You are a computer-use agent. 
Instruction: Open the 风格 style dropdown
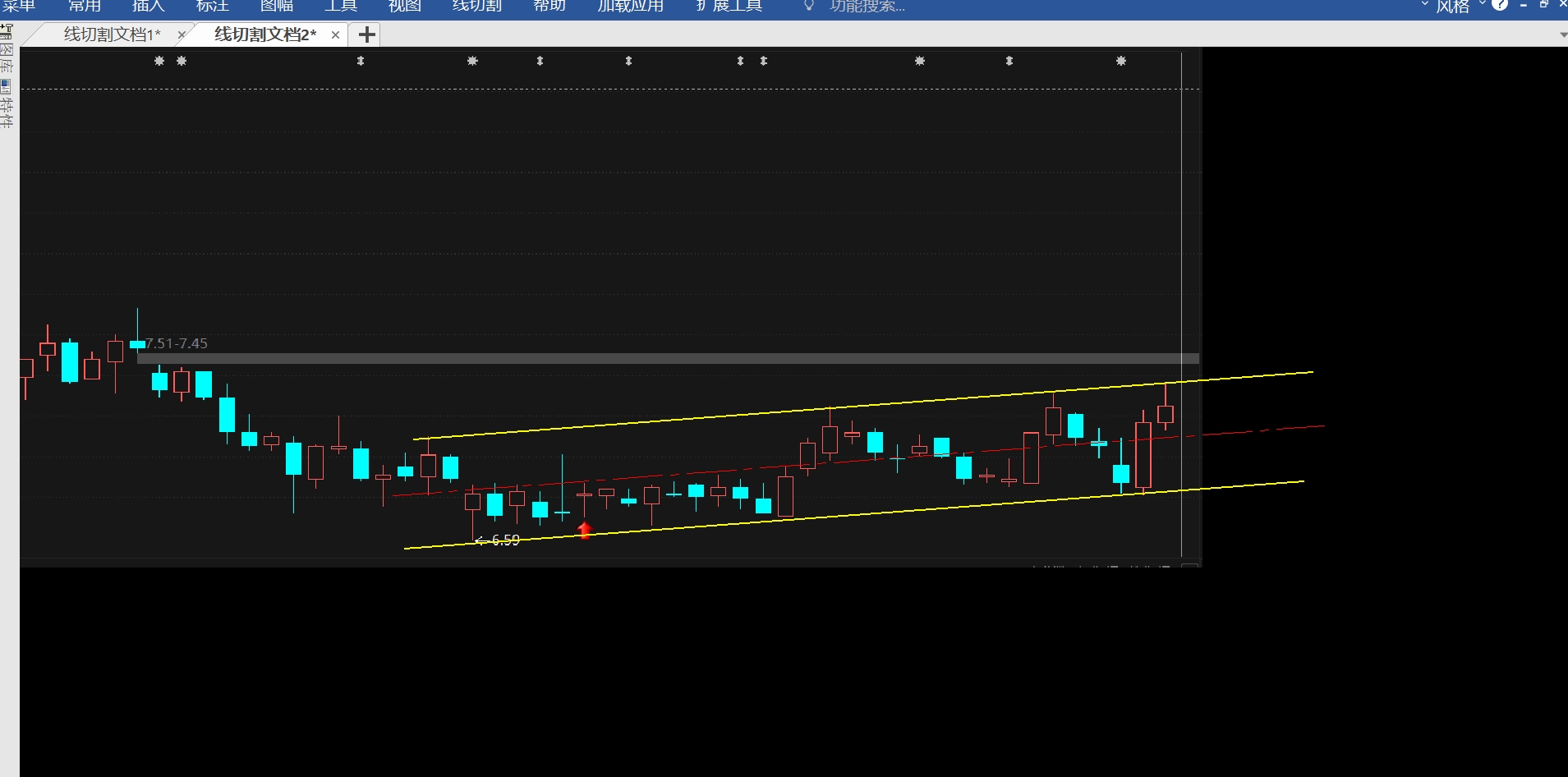1460,7
